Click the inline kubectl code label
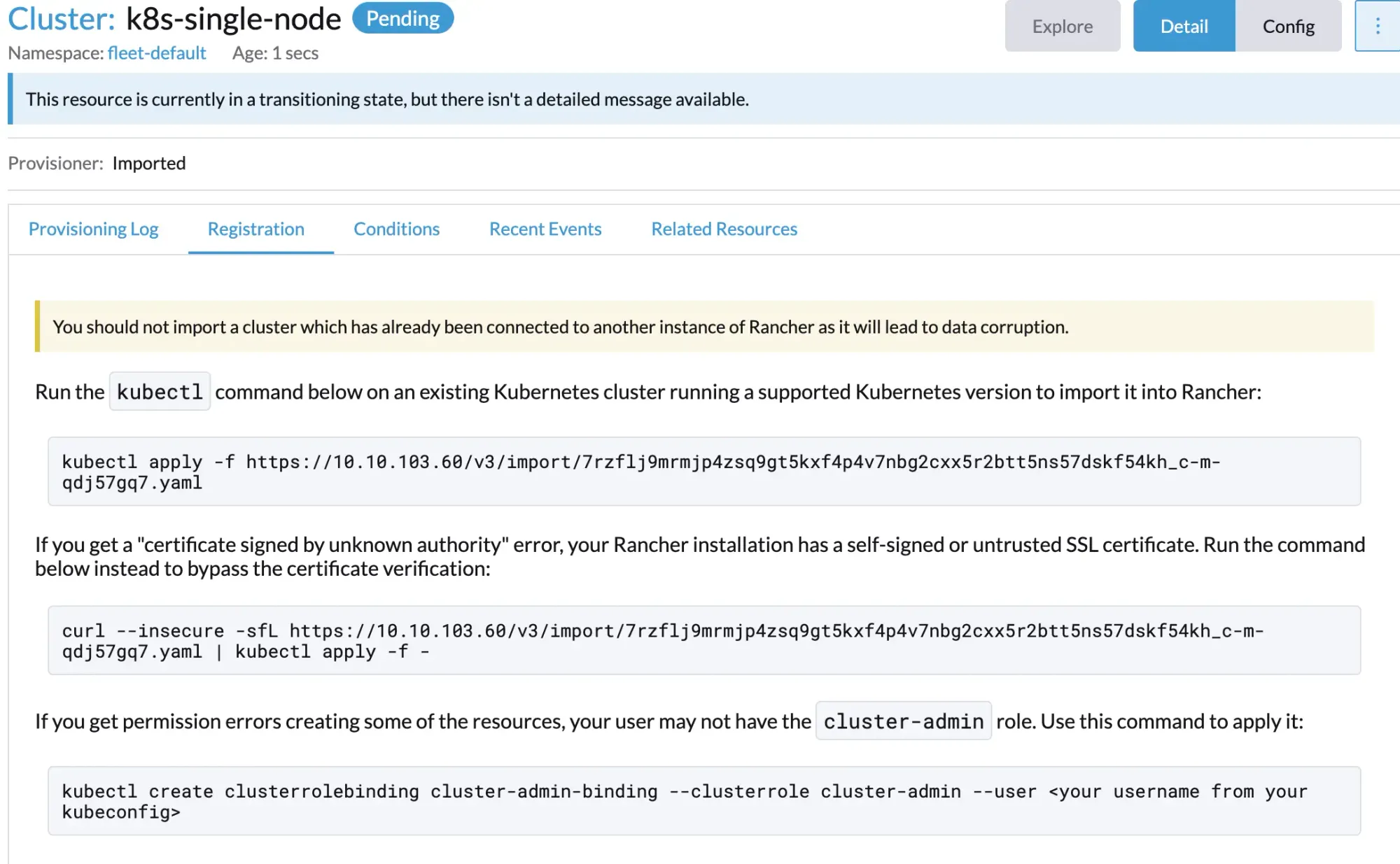The width and height of the screenshot is (1400, 864). coord(160,392)
